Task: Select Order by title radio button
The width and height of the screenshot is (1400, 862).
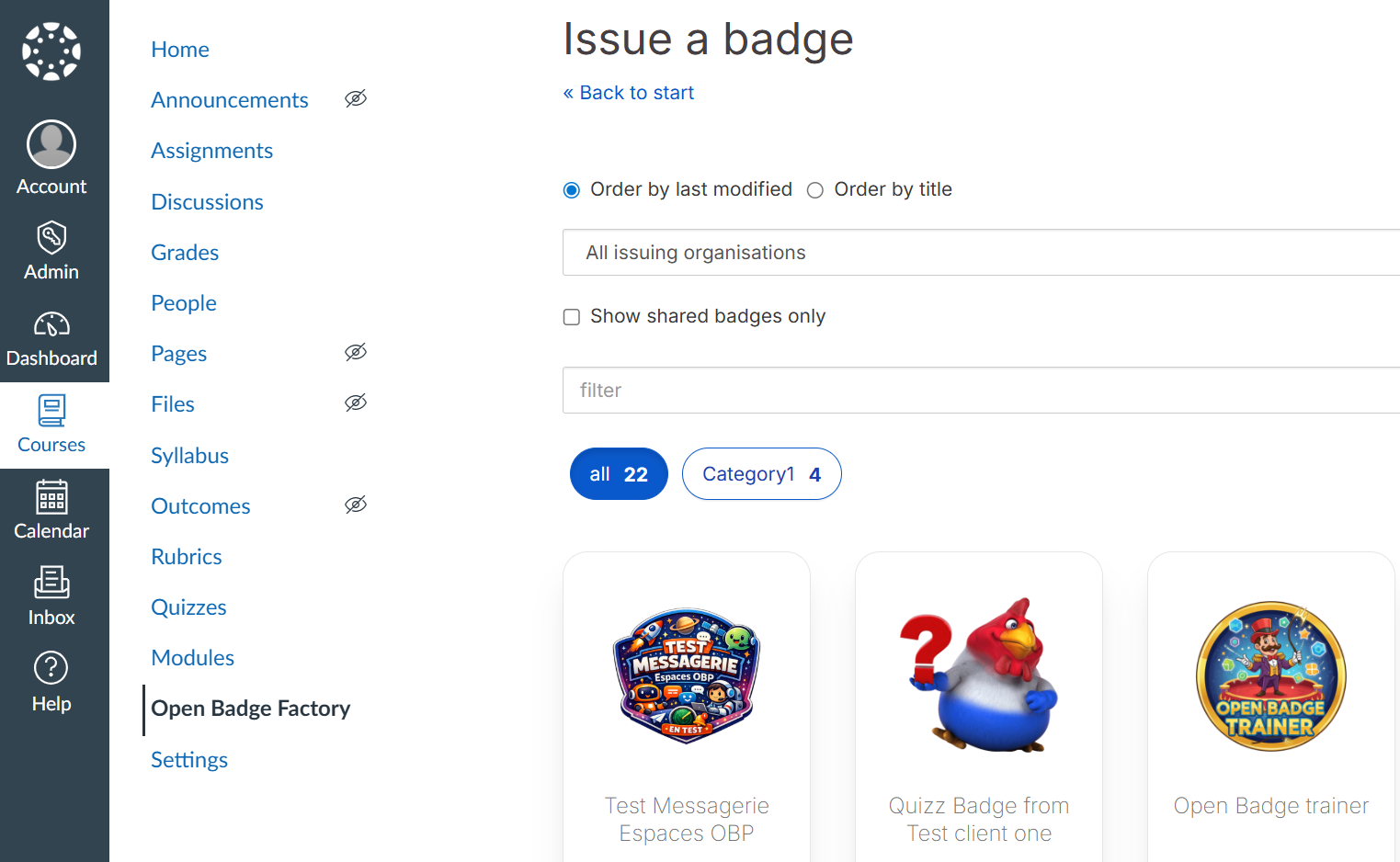Action: point(814,190)
